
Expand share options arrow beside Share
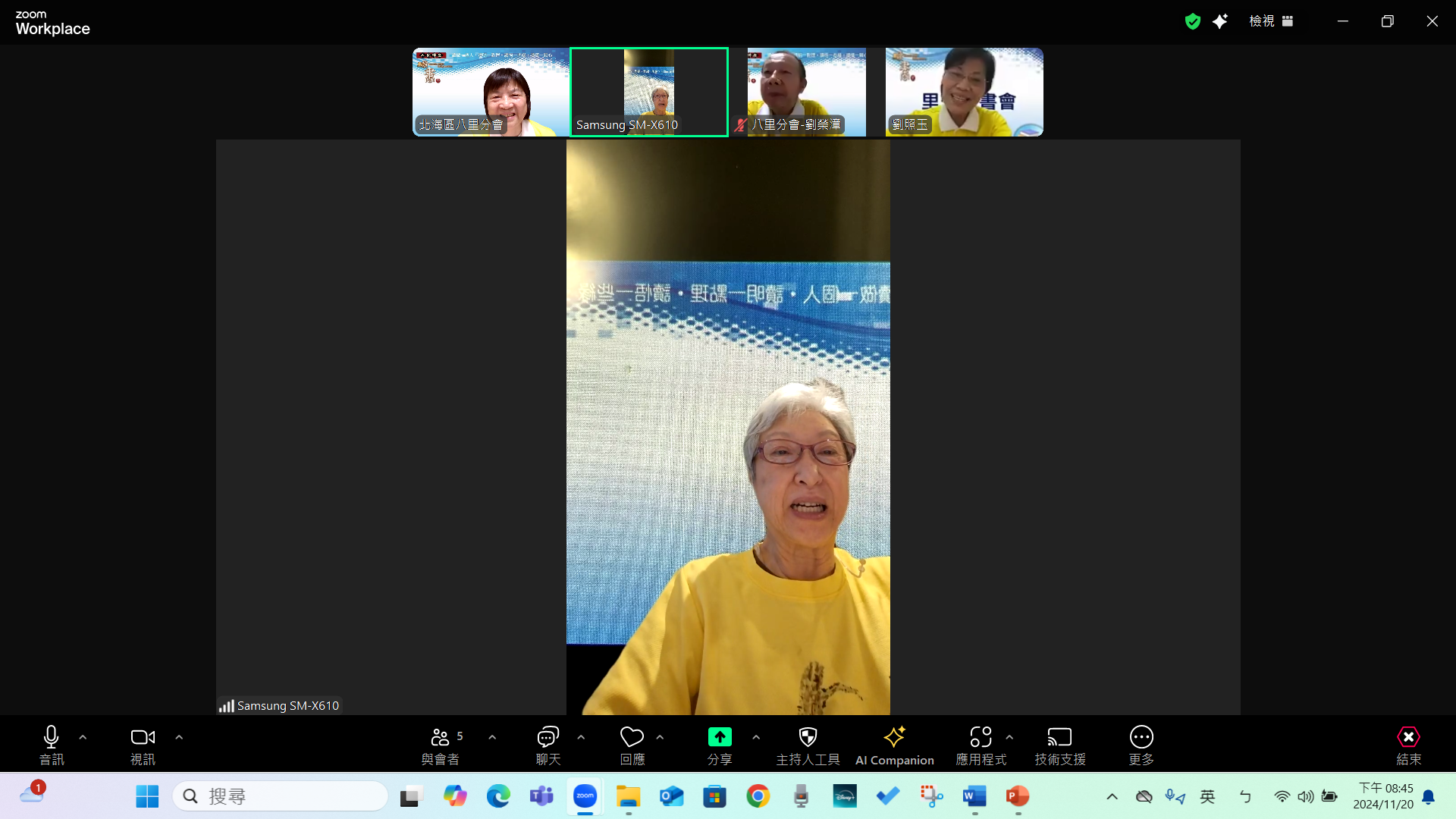click(756, 737)
